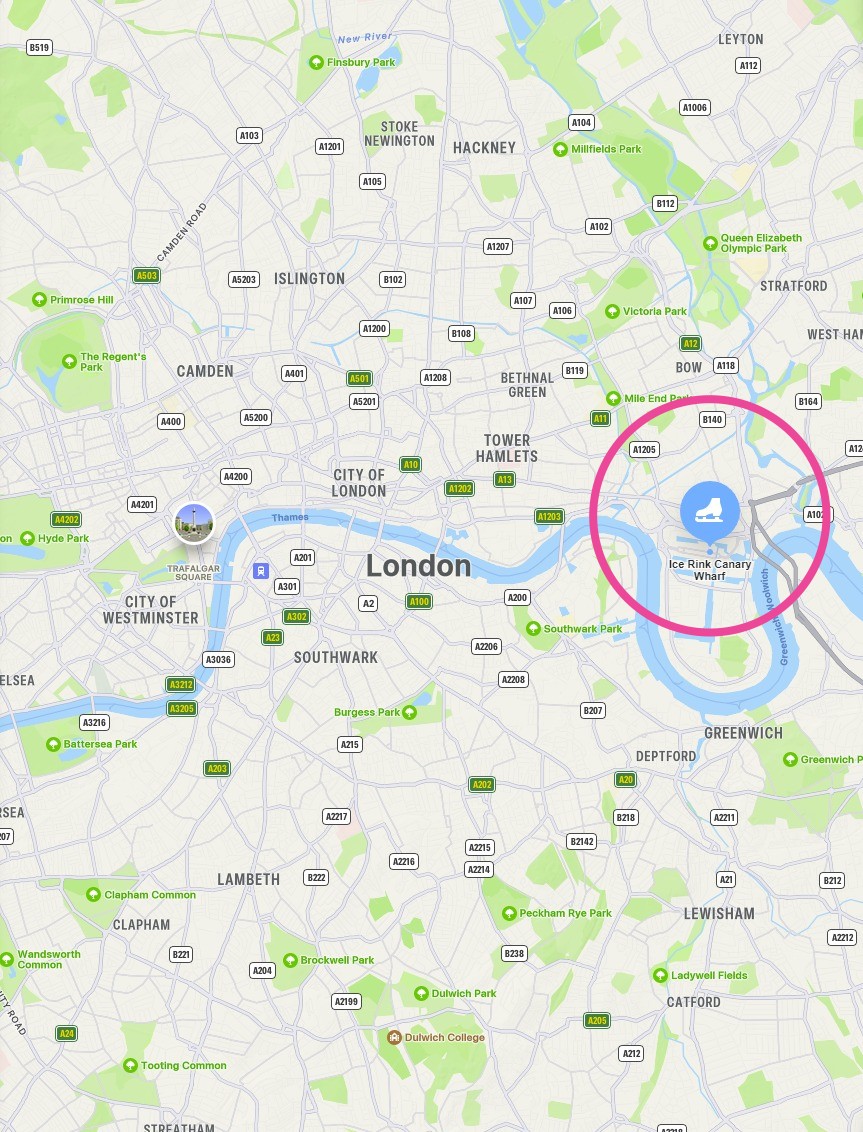Select the Southwark Park marker icon
This screenshot has height=1132, width=863.
click(x=533, y=629)
